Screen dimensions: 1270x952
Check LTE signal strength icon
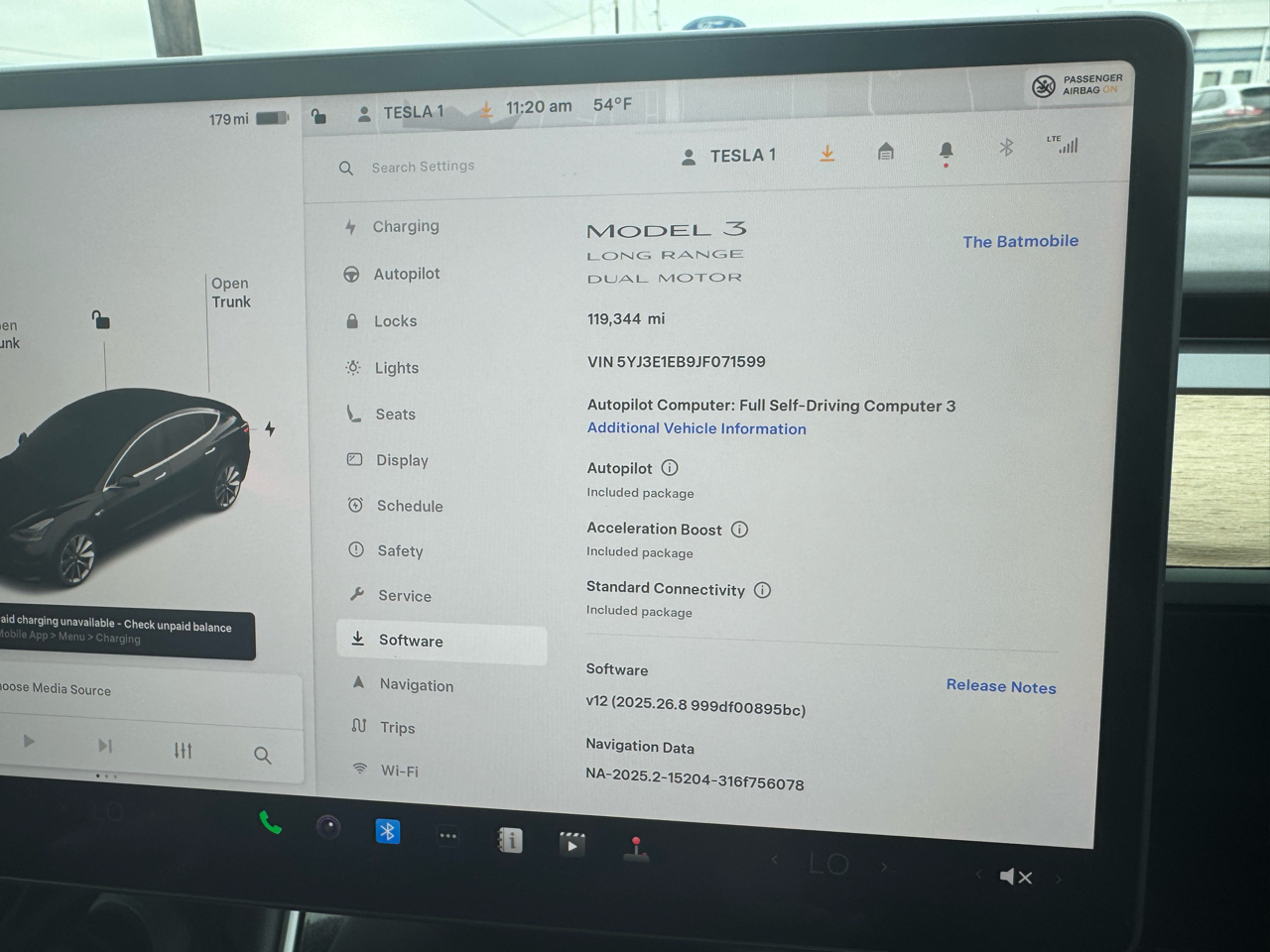(x=1066, y=146)
